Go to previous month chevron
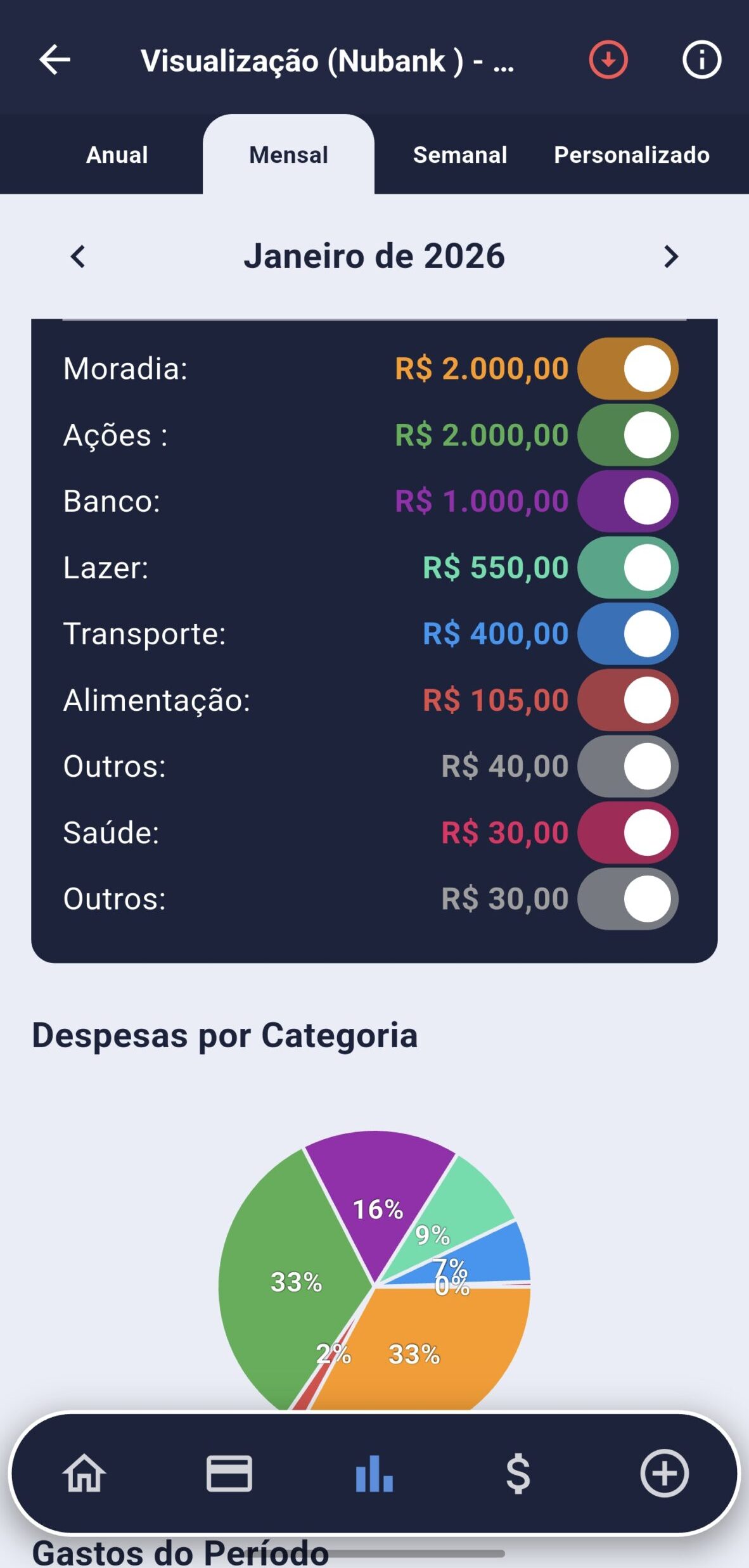The height and width of the screenshot is (1568, 749). pos(78,257)
